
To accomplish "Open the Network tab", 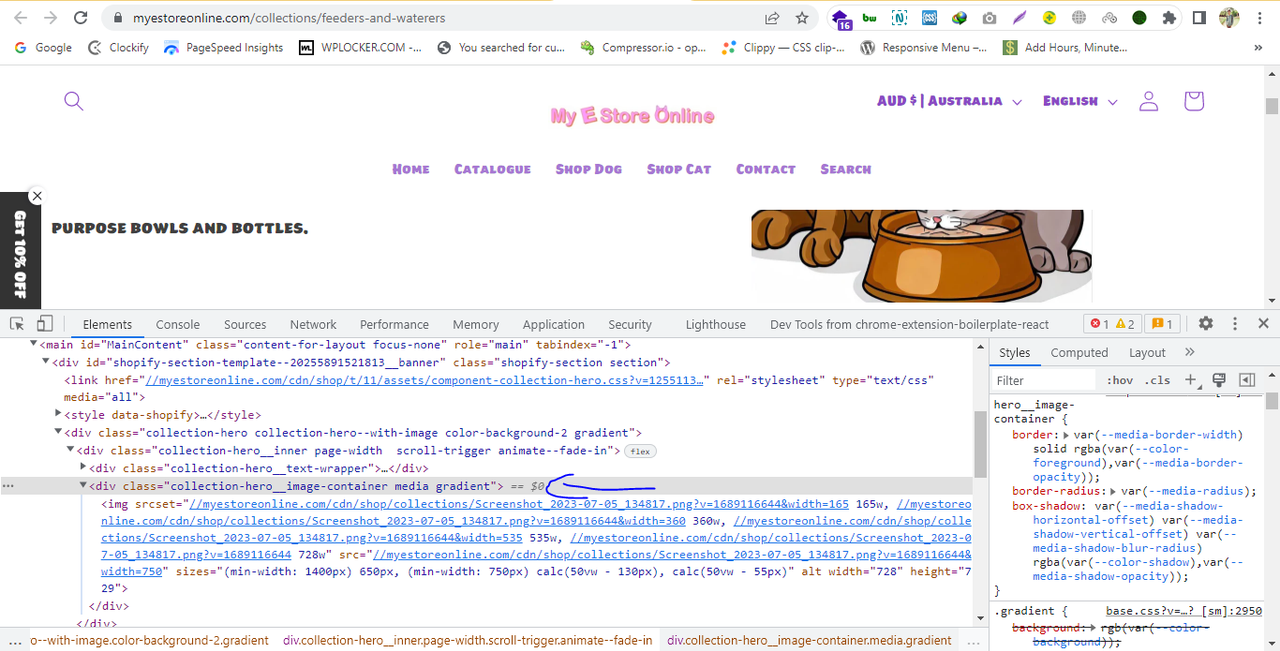I will point(313,324).
